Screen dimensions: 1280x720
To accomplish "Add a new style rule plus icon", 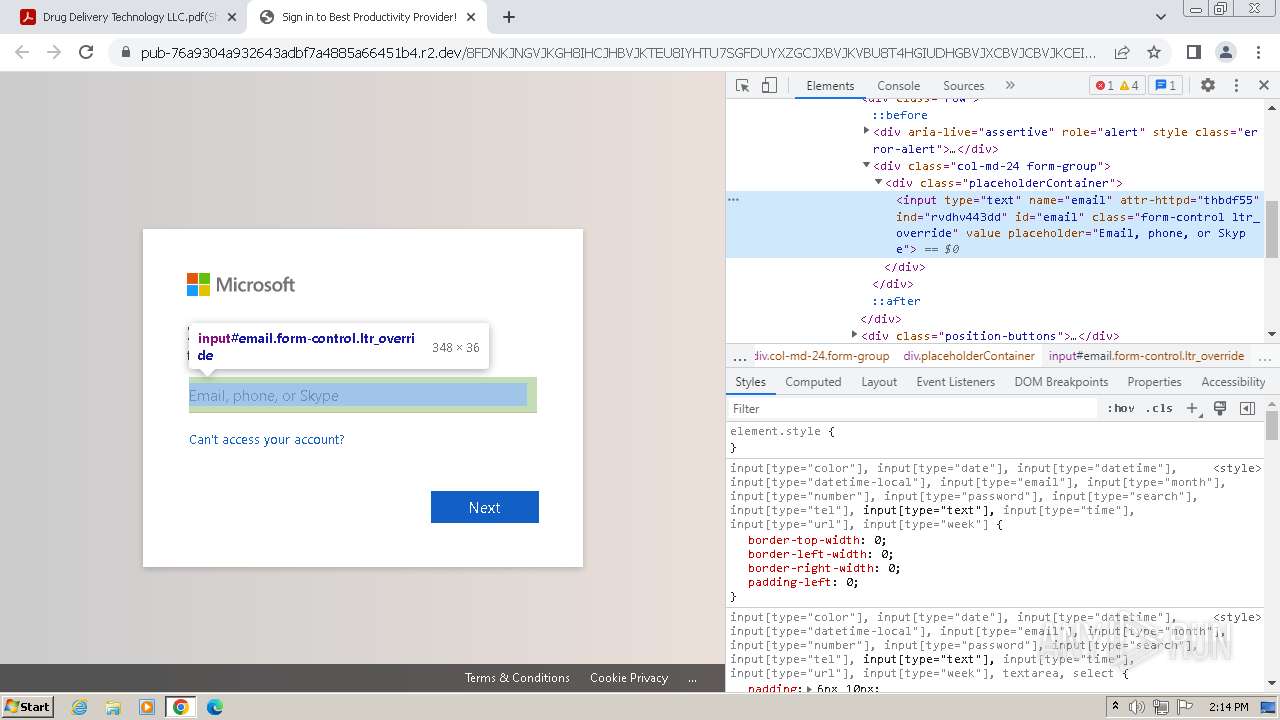I will [1192, 408].
